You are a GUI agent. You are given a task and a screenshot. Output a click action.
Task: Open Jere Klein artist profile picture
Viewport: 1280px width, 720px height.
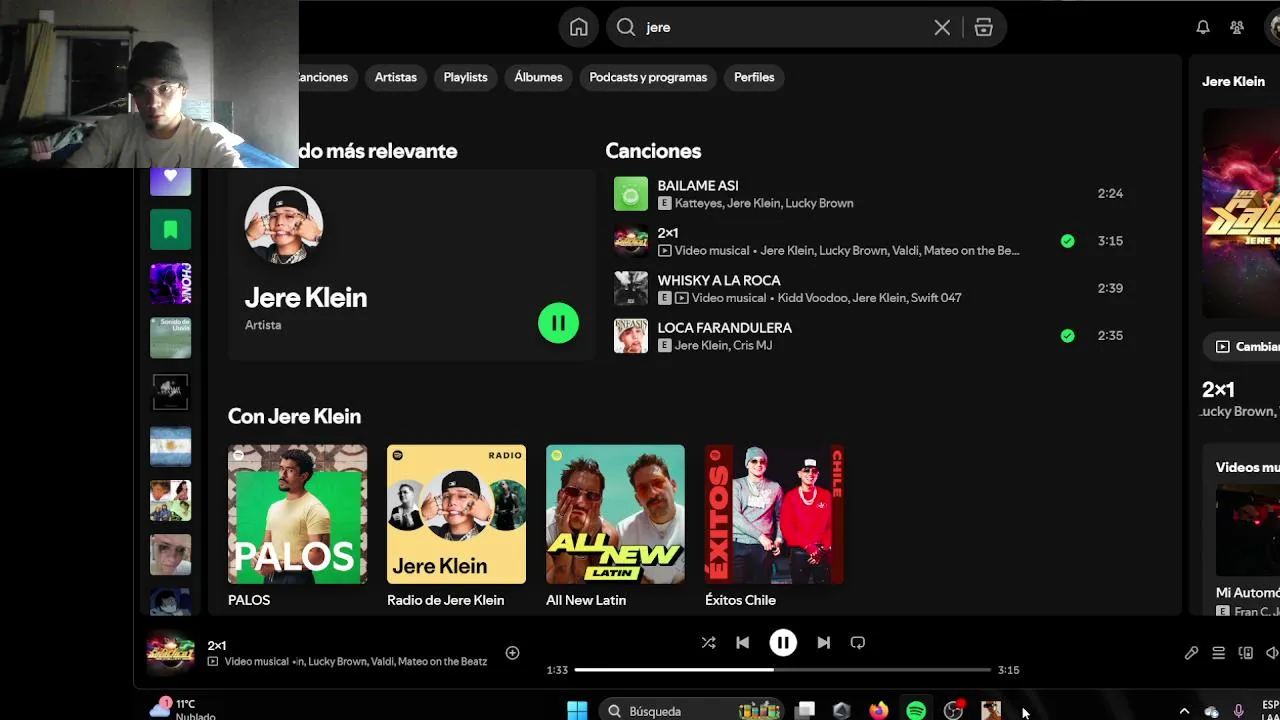click(284, 225)
